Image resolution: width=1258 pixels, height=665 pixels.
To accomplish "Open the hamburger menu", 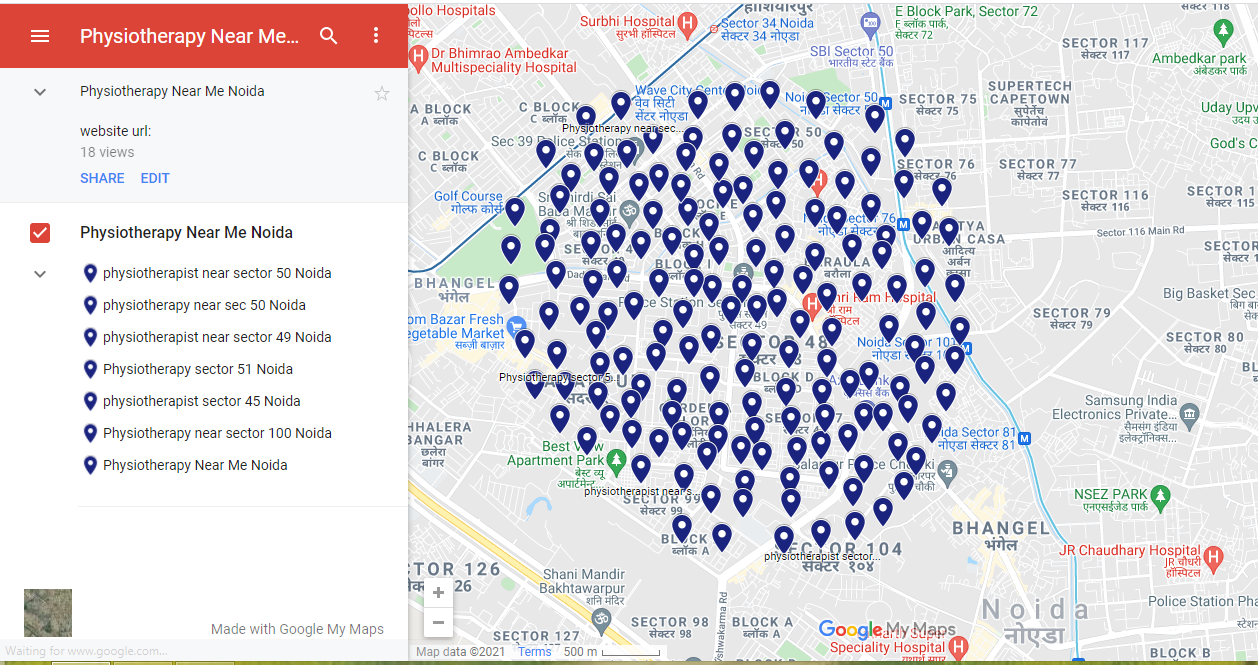I will click(x=40, y=35).
